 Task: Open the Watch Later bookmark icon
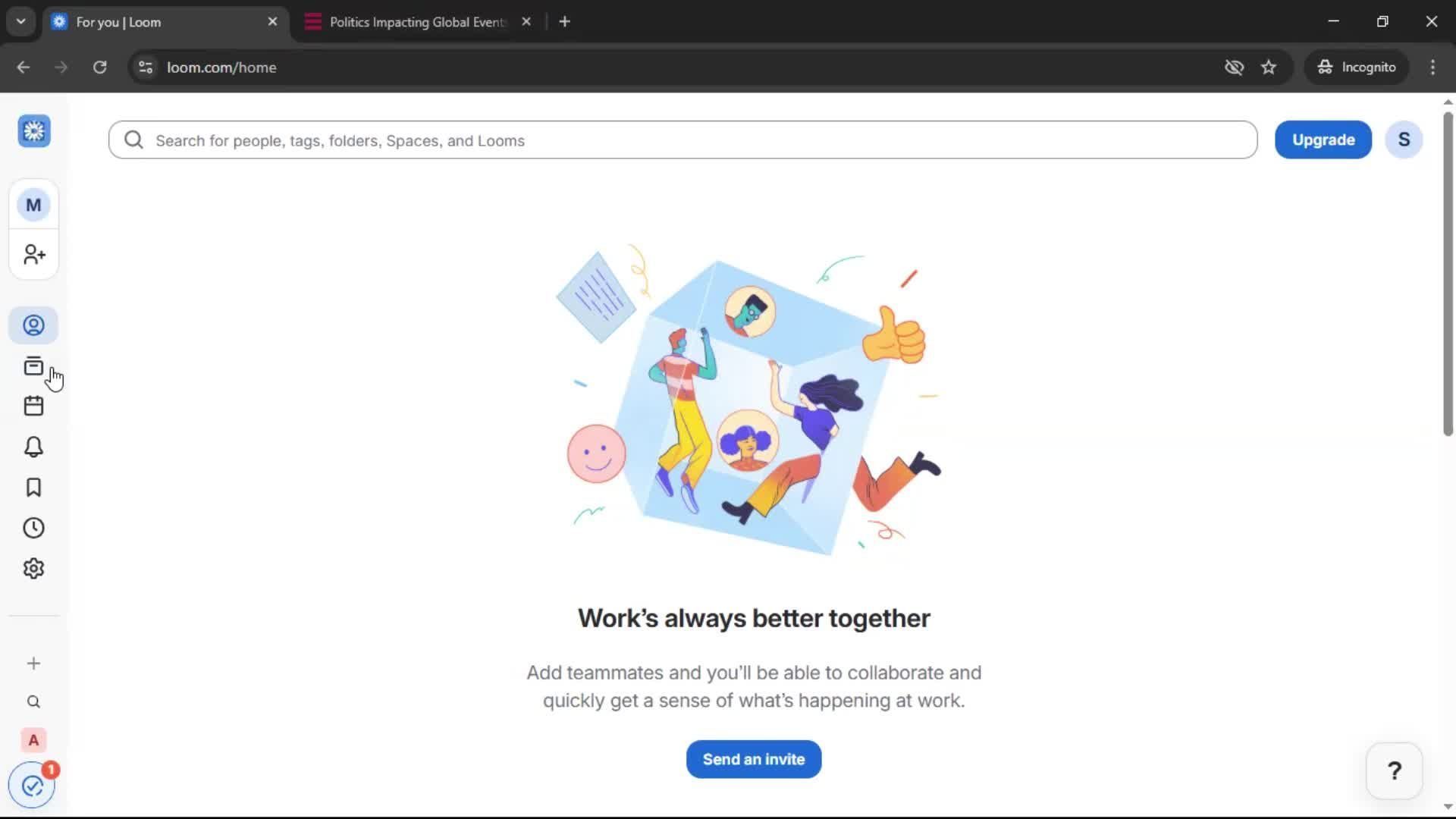click(x=33, y=488)
